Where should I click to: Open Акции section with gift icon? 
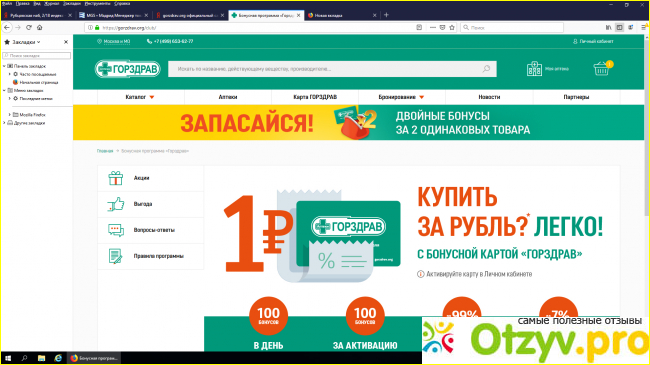[x=151, y=178]
